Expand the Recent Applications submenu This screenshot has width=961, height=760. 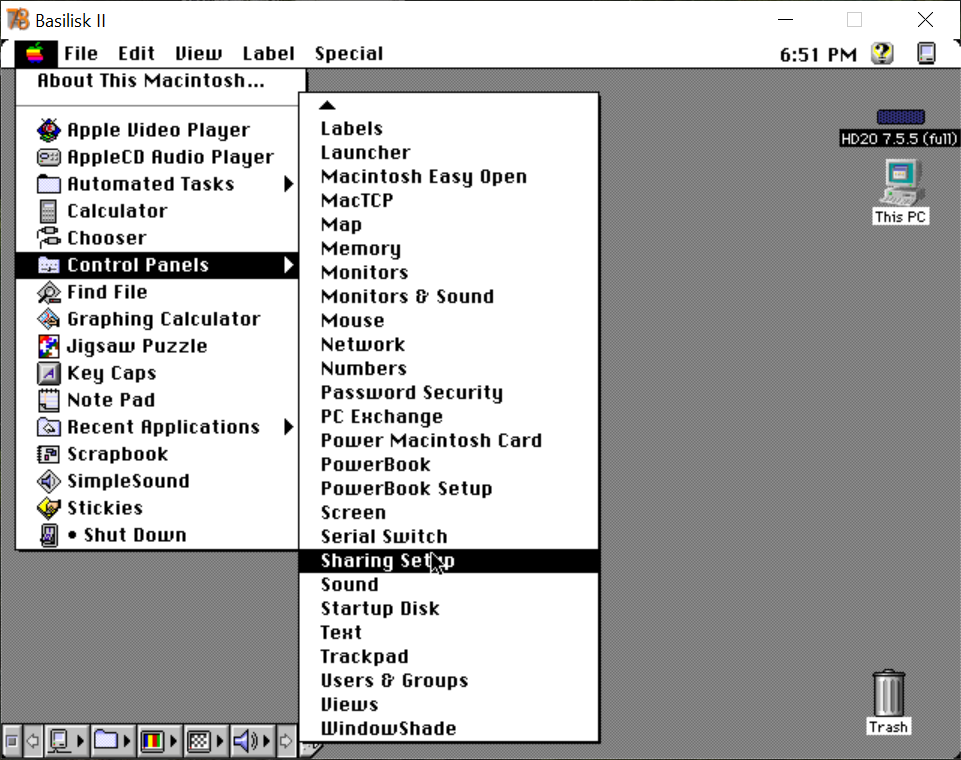click(157, 427)
